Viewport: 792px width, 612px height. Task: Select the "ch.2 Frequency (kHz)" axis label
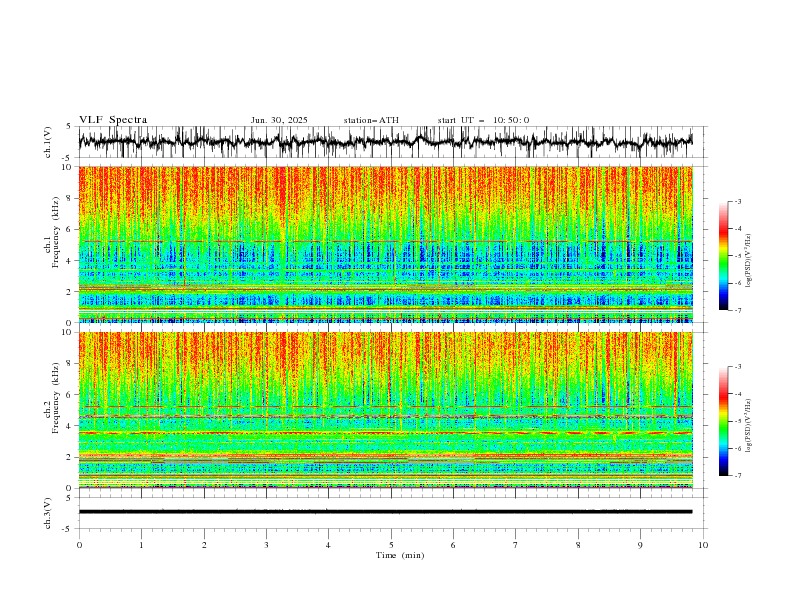(x=53, y=397)
